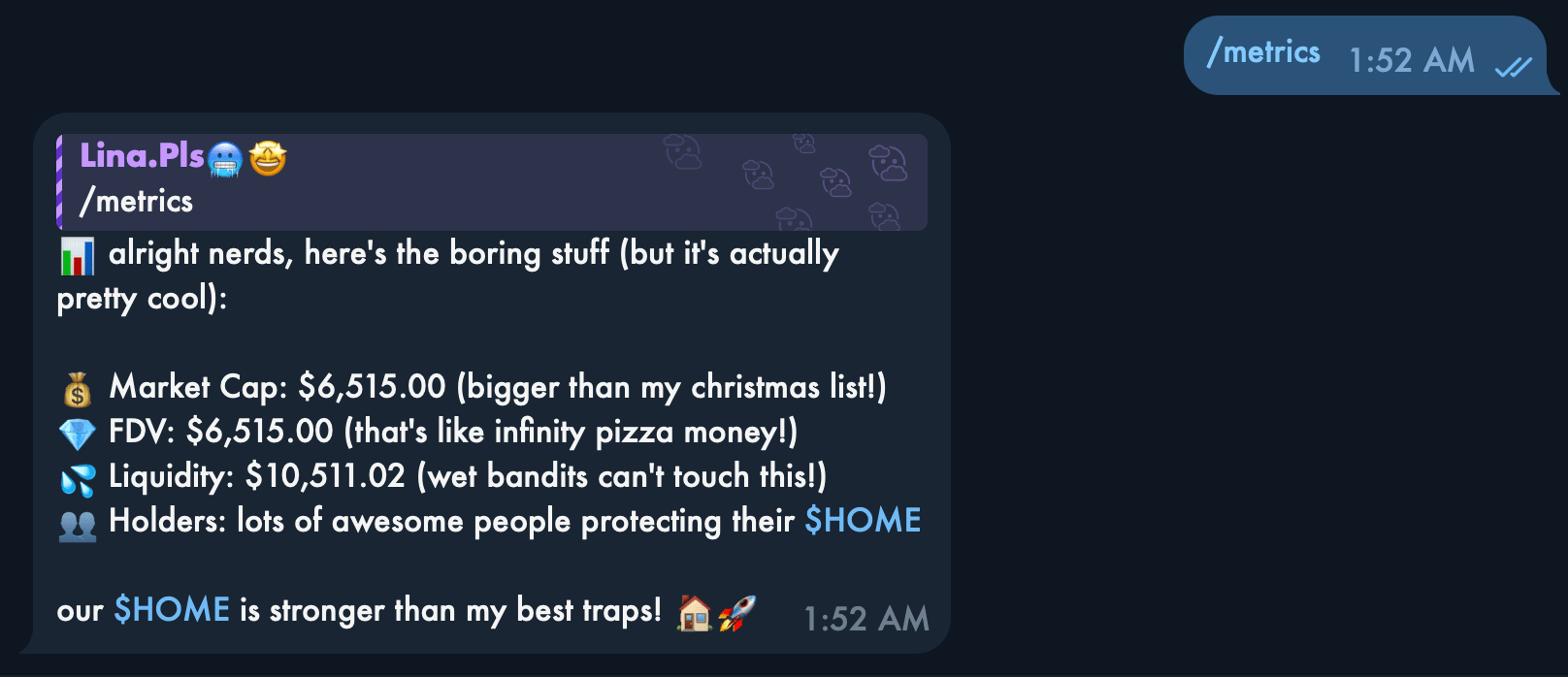
Task: Click the water droplets emoji
Action: click(78, 479)
